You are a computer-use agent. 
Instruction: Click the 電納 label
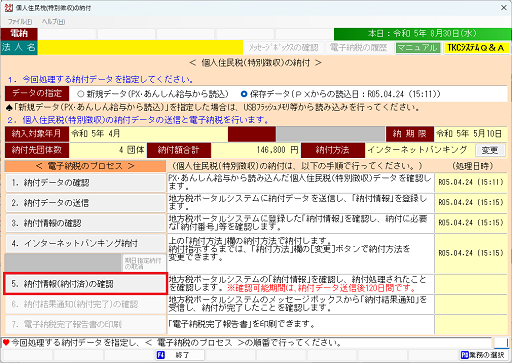[19, 34]
